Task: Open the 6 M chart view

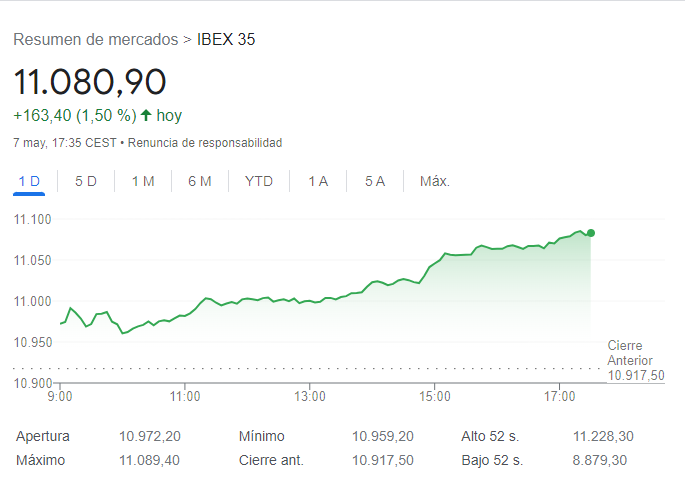Action: pos(200,181)
